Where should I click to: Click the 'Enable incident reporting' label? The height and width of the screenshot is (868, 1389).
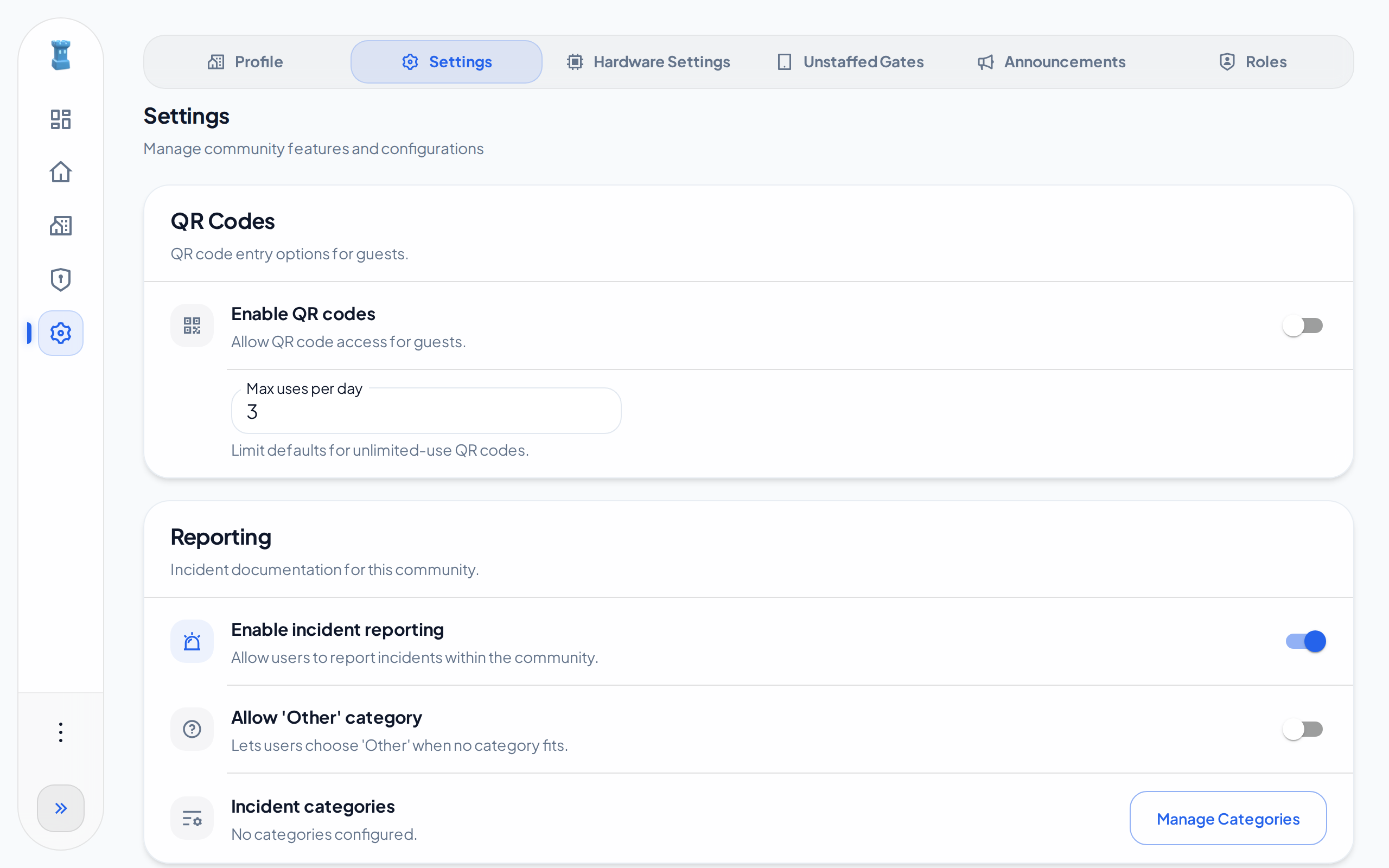[x=337, y=630]
